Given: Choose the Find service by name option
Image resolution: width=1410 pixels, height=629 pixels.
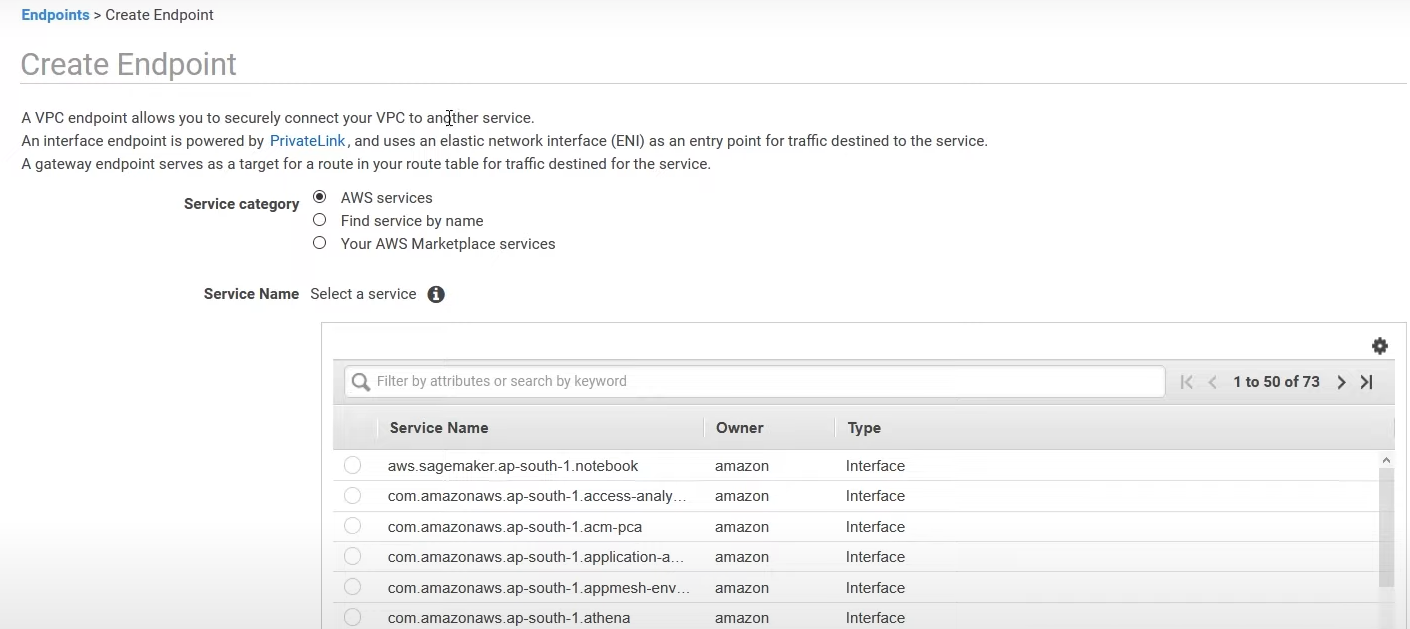Looking at the screenshot, I should click(320, 220).
